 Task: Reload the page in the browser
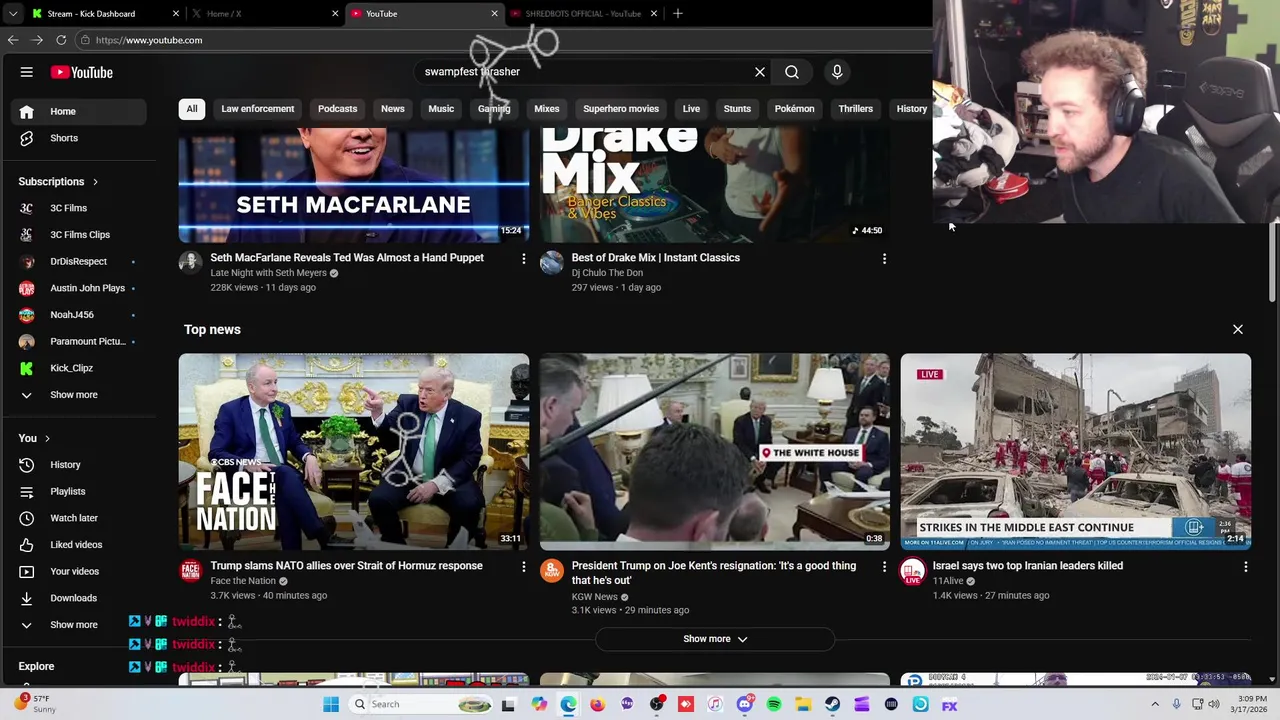tap(61, 40)
